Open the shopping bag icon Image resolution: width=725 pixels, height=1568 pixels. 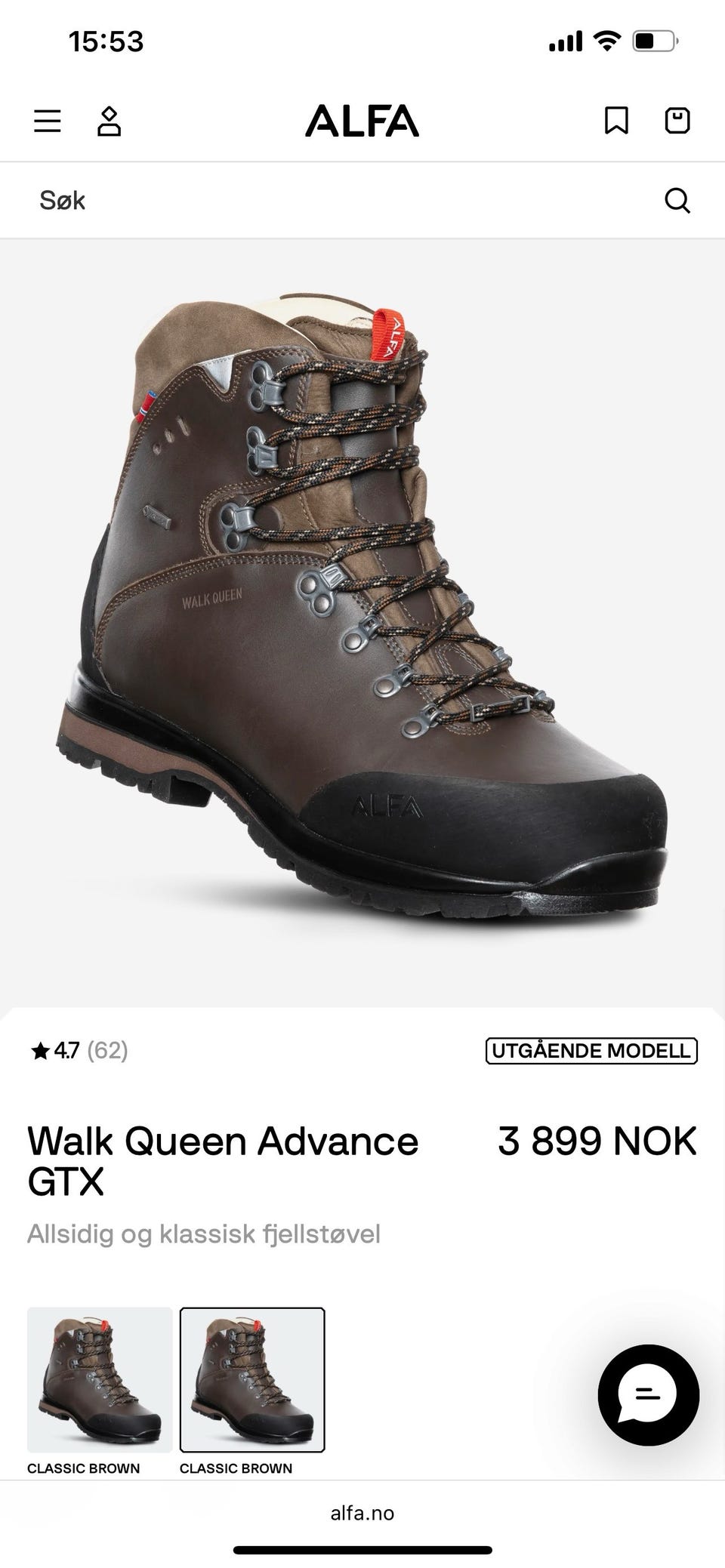pyautogui.click(x=677, y=121)
